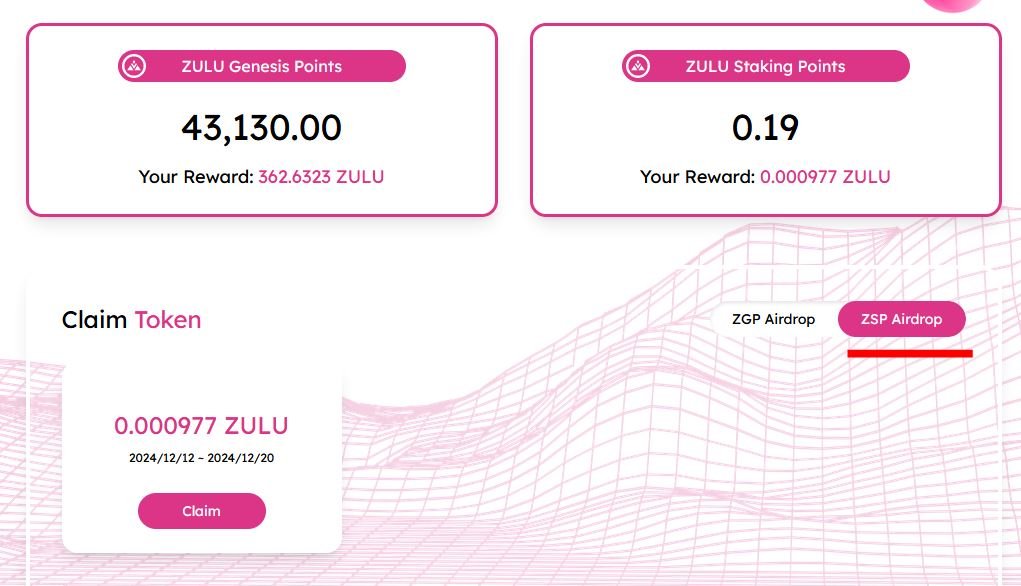The image size is (1021, 586).
Task: Click the Claim Token heading
Action: coord(131,320)
